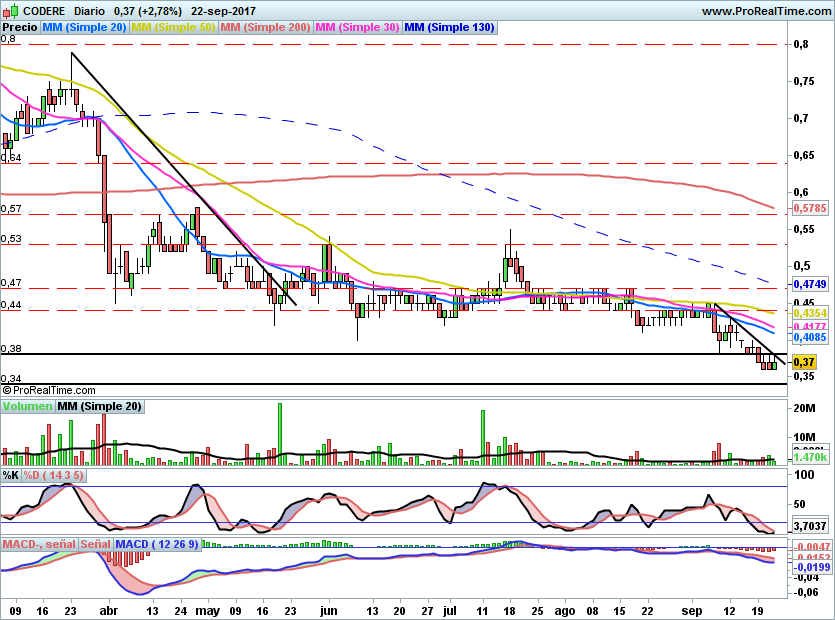Viewport: 835px width, 620px height.
Task: Click the candlestick chart icon beside CODERE
Action: coord(12,11)
